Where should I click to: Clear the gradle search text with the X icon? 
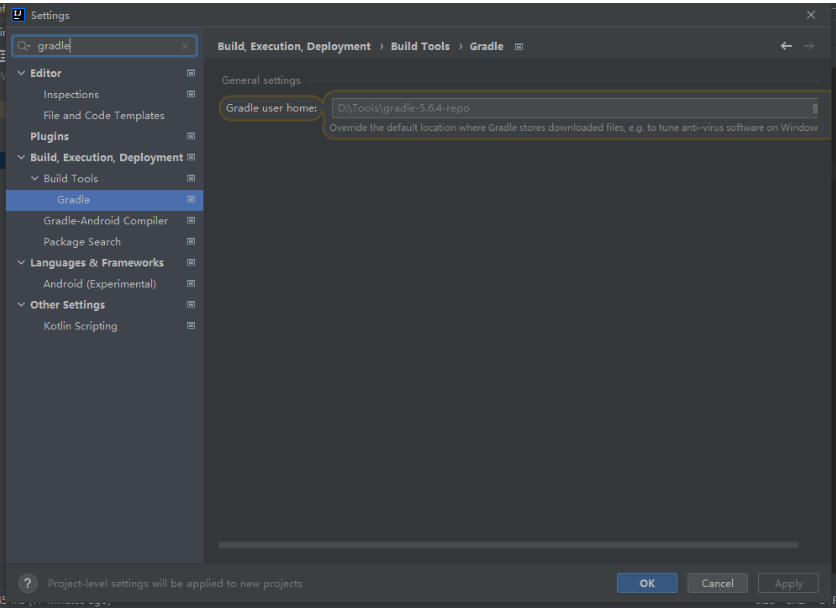pos(185,46)
